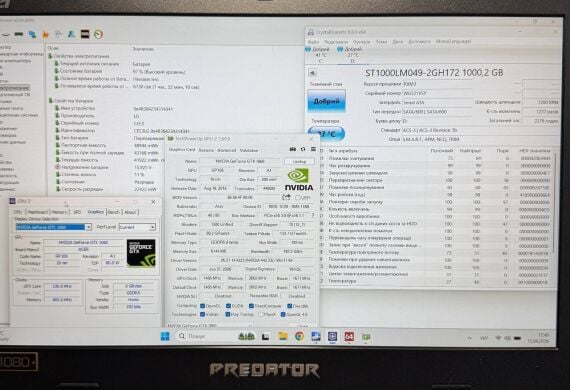Open the Диск menu in CrystalDiskInfo
Viewport: 570px width, 390px height.
(397, 42)
